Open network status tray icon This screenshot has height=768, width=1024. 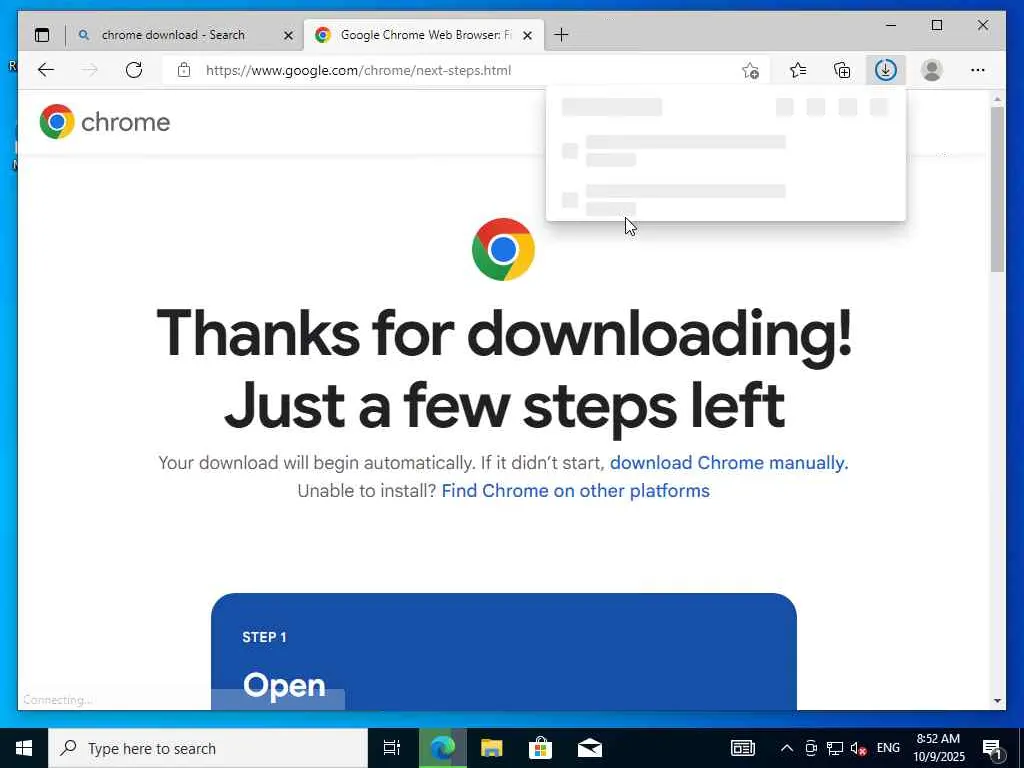pyautogui.click(x=835, y=748)
